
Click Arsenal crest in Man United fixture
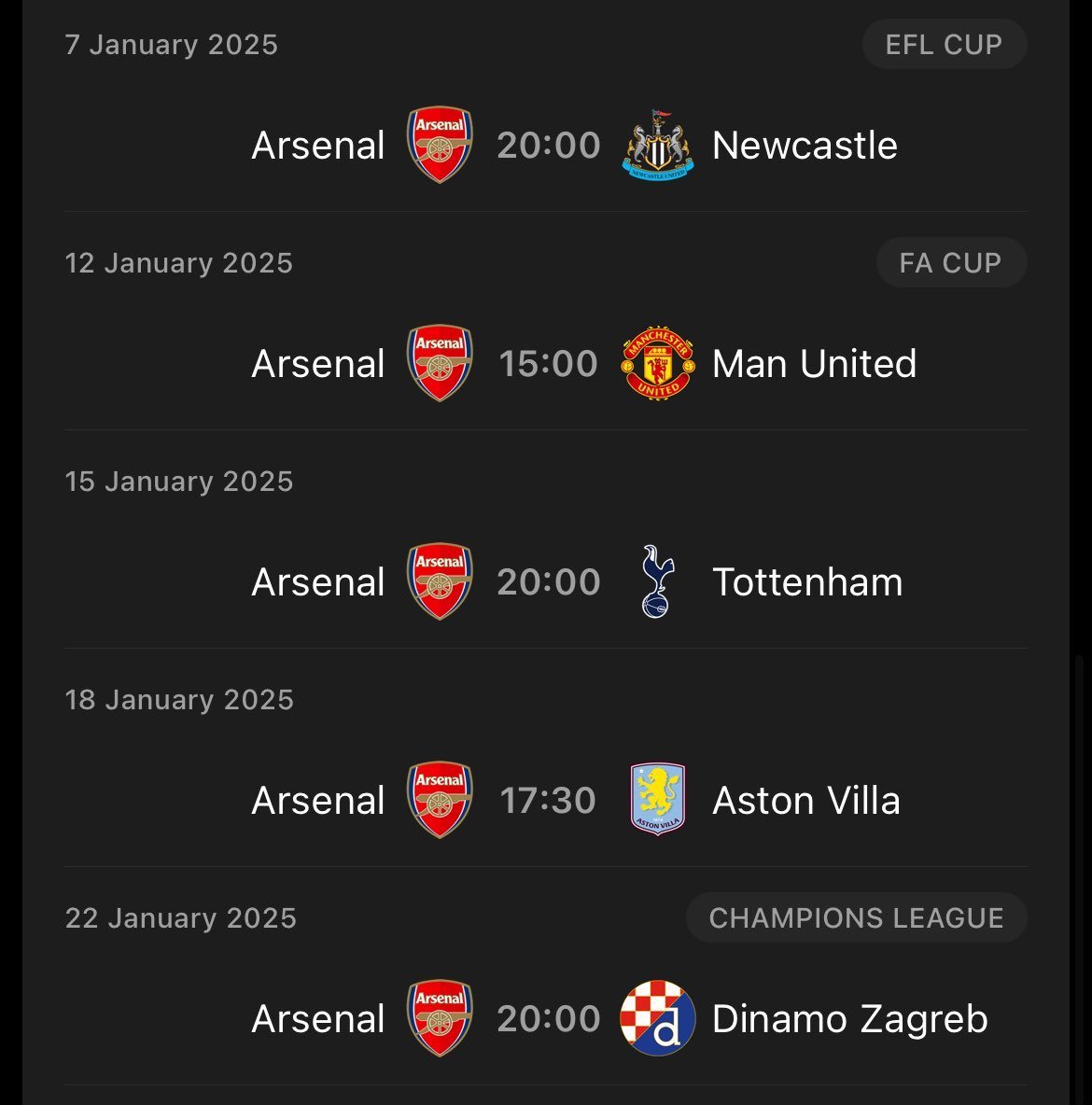(440, 363)
